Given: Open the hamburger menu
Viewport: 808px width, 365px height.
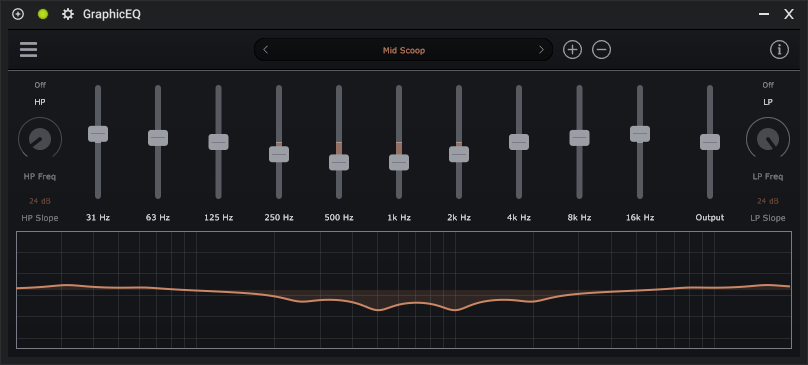Looking at the screenshot, I should click(x=28, y=50).
